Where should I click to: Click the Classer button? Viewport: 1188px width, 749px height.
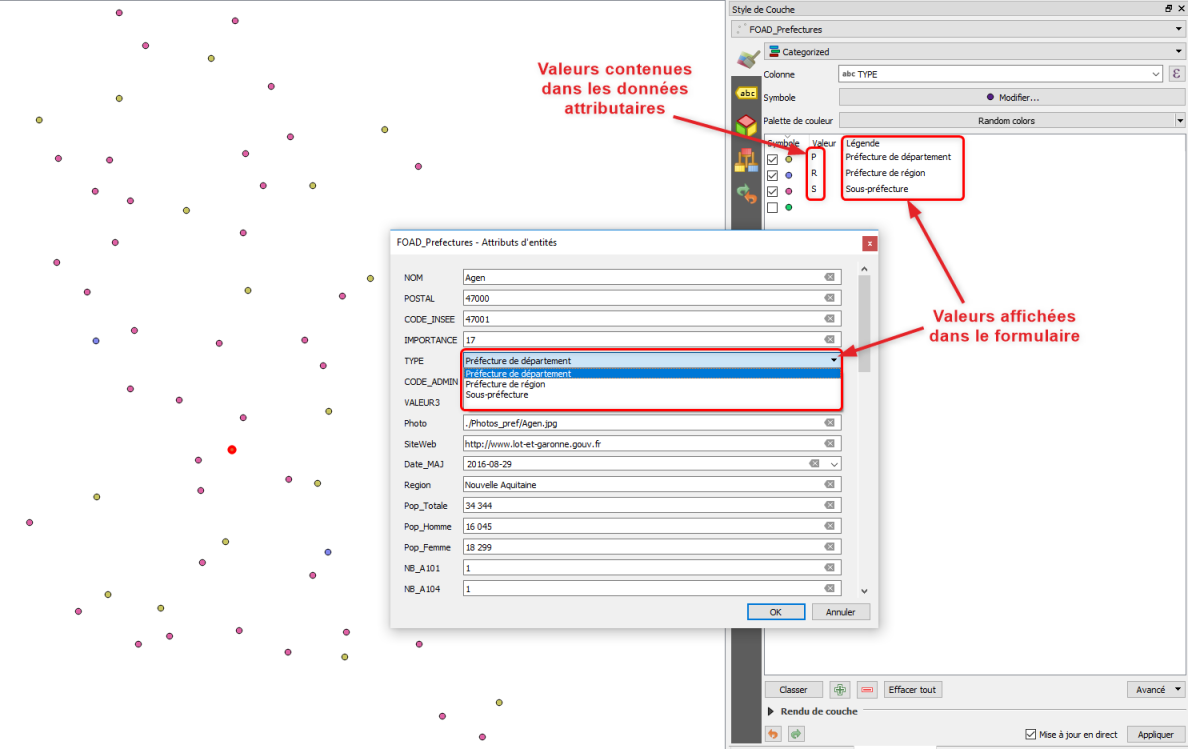pos(793,689)
